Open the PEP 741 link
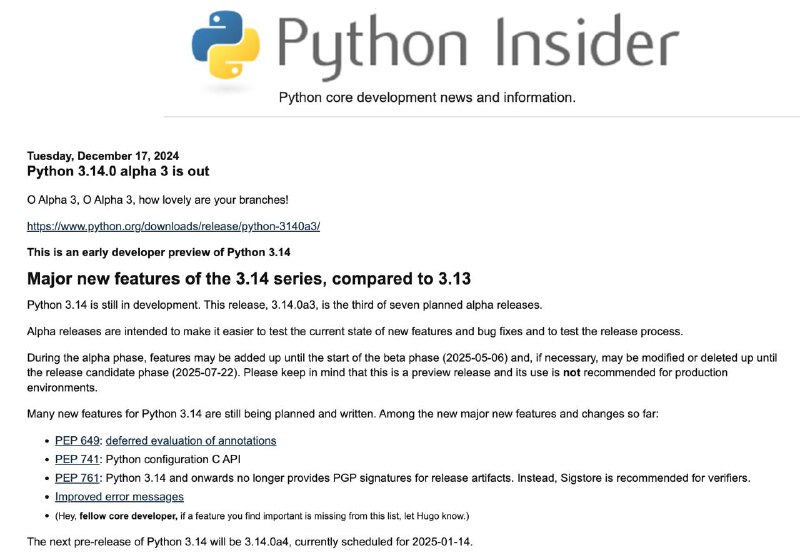The image size is (800, 560). coord(77,460)
